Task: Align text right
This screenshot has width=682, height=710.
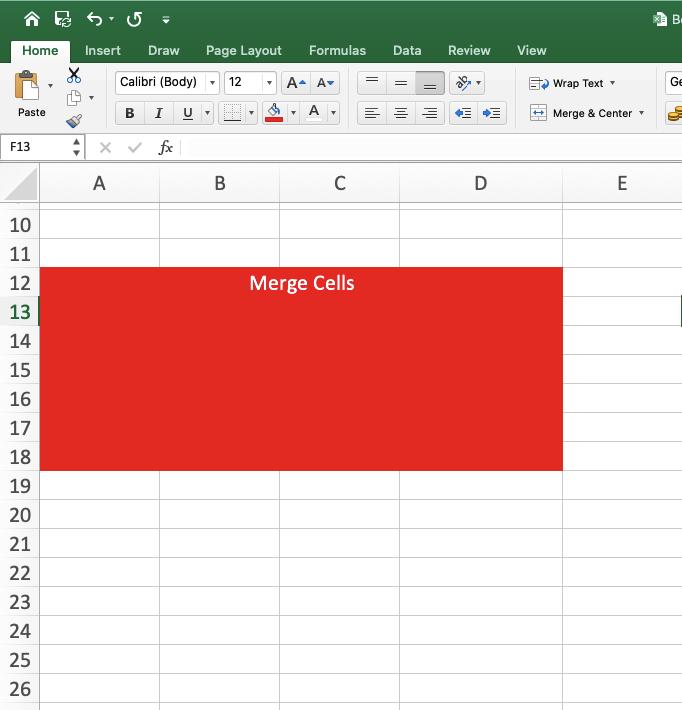Action: [430, 113]
